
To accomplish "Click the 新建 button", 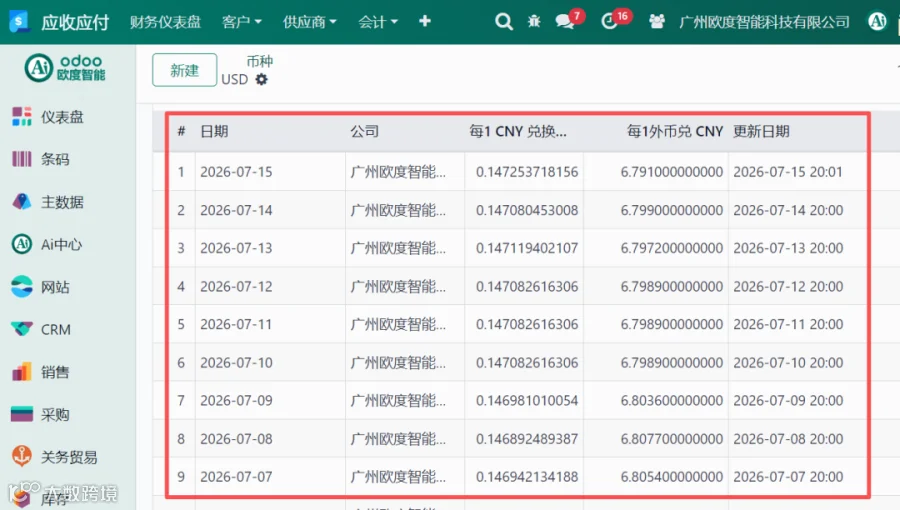I will pyautogui.click(x=184, y=70).
